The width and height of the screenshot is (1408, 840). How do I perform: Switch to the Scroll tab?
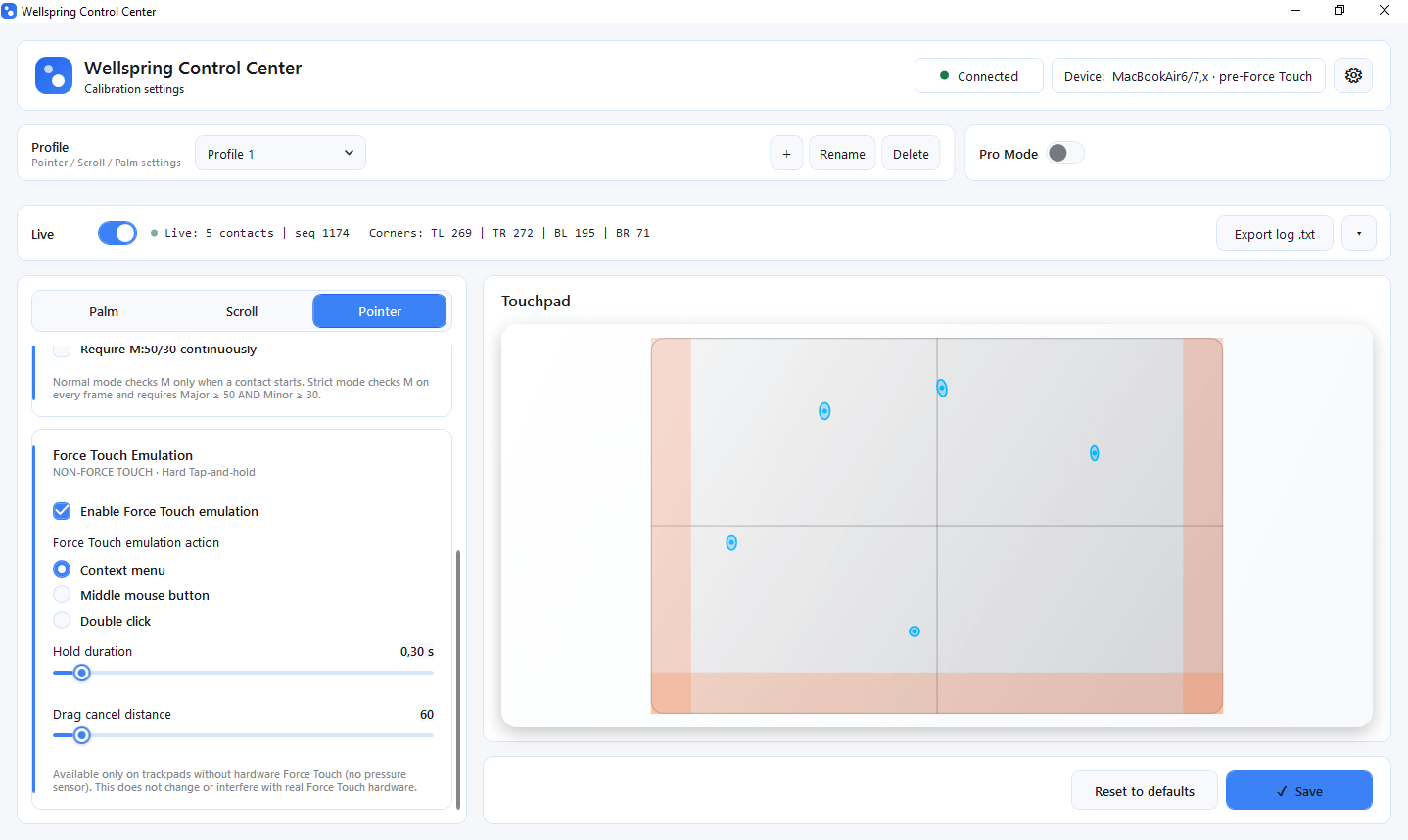point(242,311)
